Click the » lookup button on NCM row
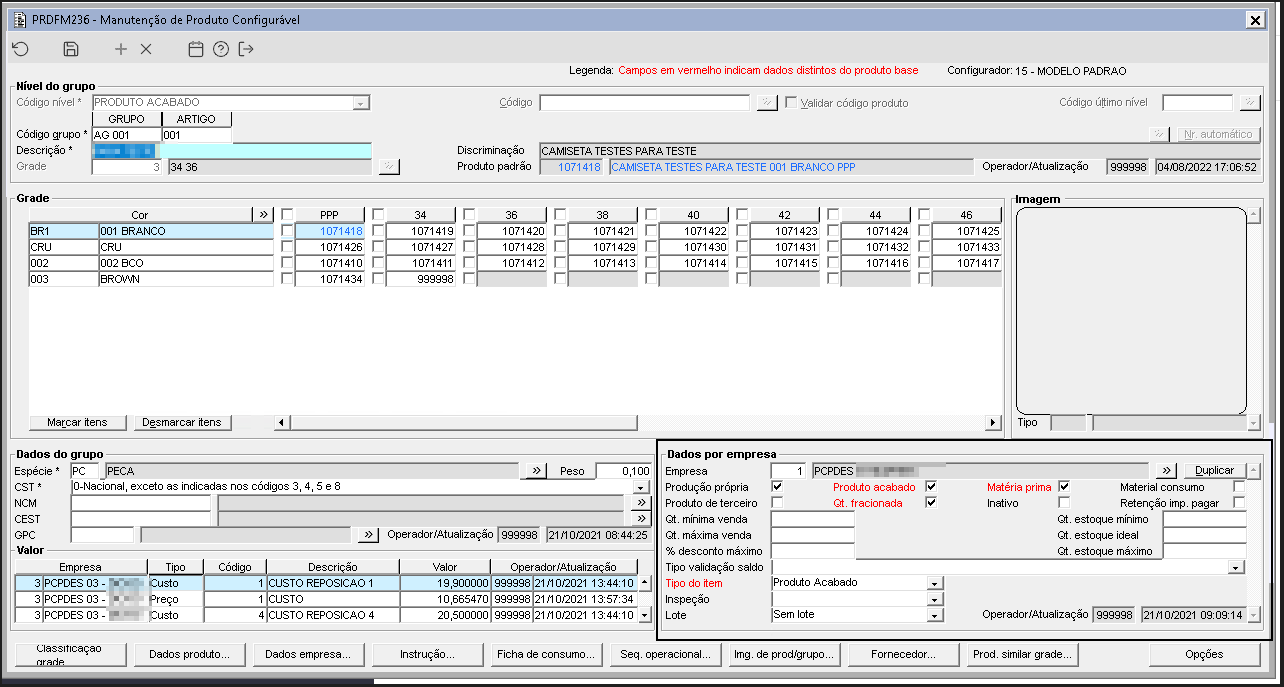Screen dimensions: 1284x687 pyautogui.click(x=641, y=503)
